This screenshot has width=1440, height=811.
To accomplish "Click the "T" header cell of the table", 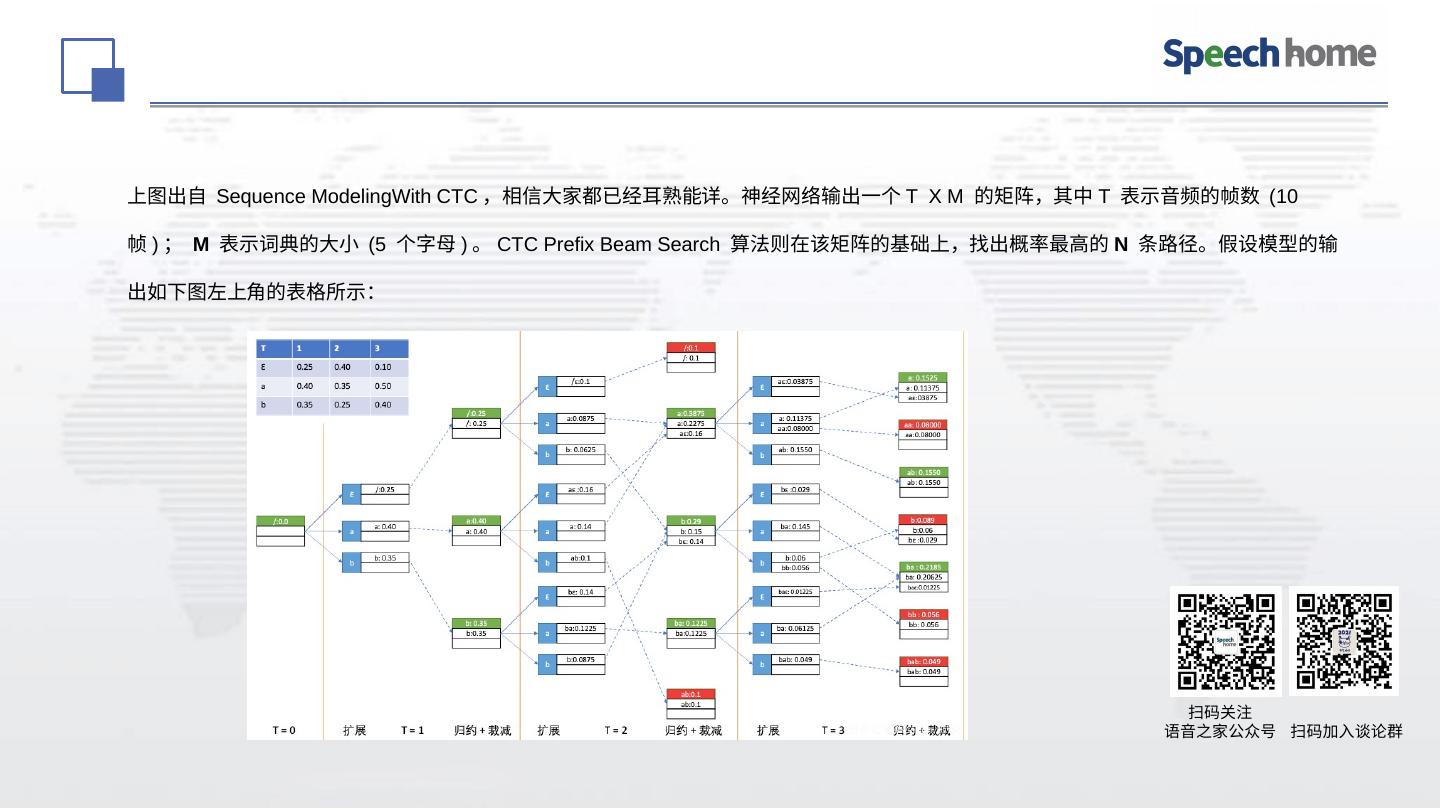I will [274, 348].
